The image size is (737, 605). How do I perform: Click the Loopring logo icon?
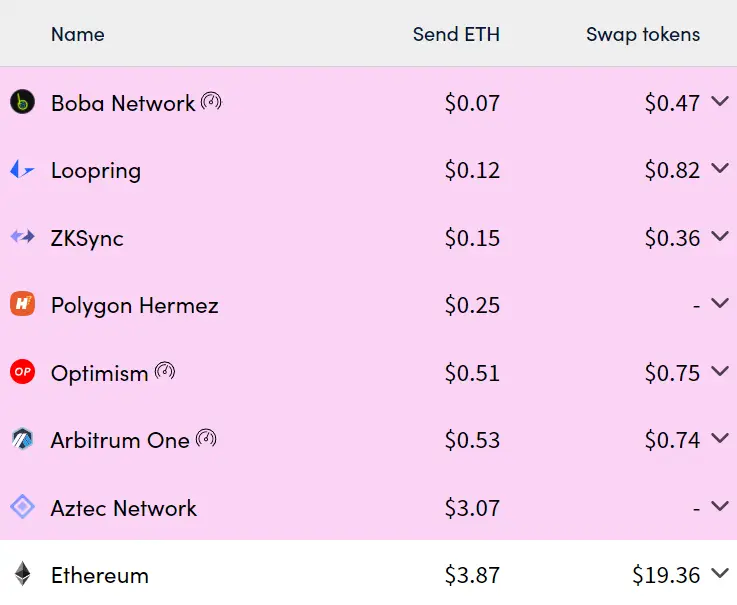(x=22, y=170)
